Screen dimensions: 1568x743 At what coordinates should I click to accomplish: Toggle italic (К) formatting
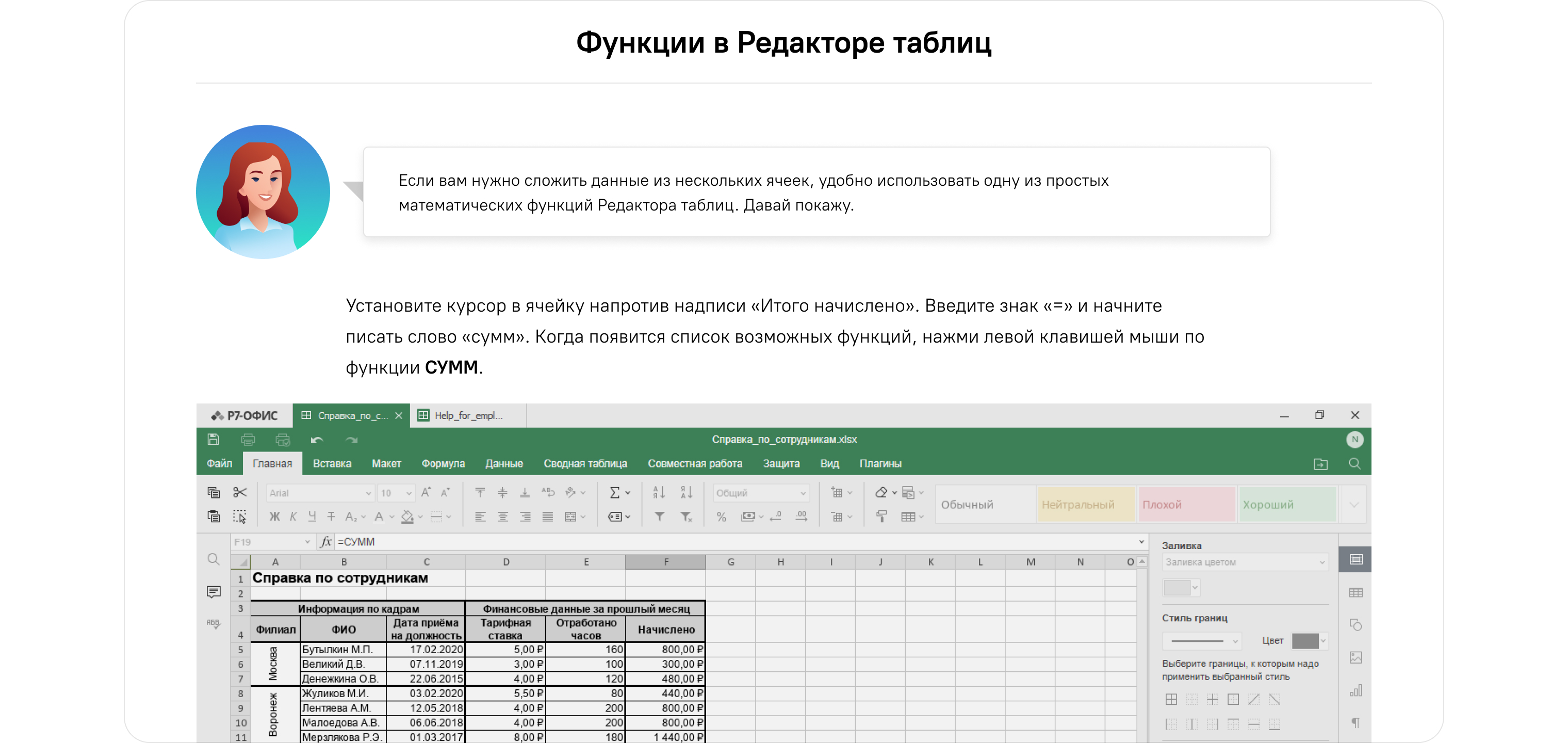click(293, 516)
